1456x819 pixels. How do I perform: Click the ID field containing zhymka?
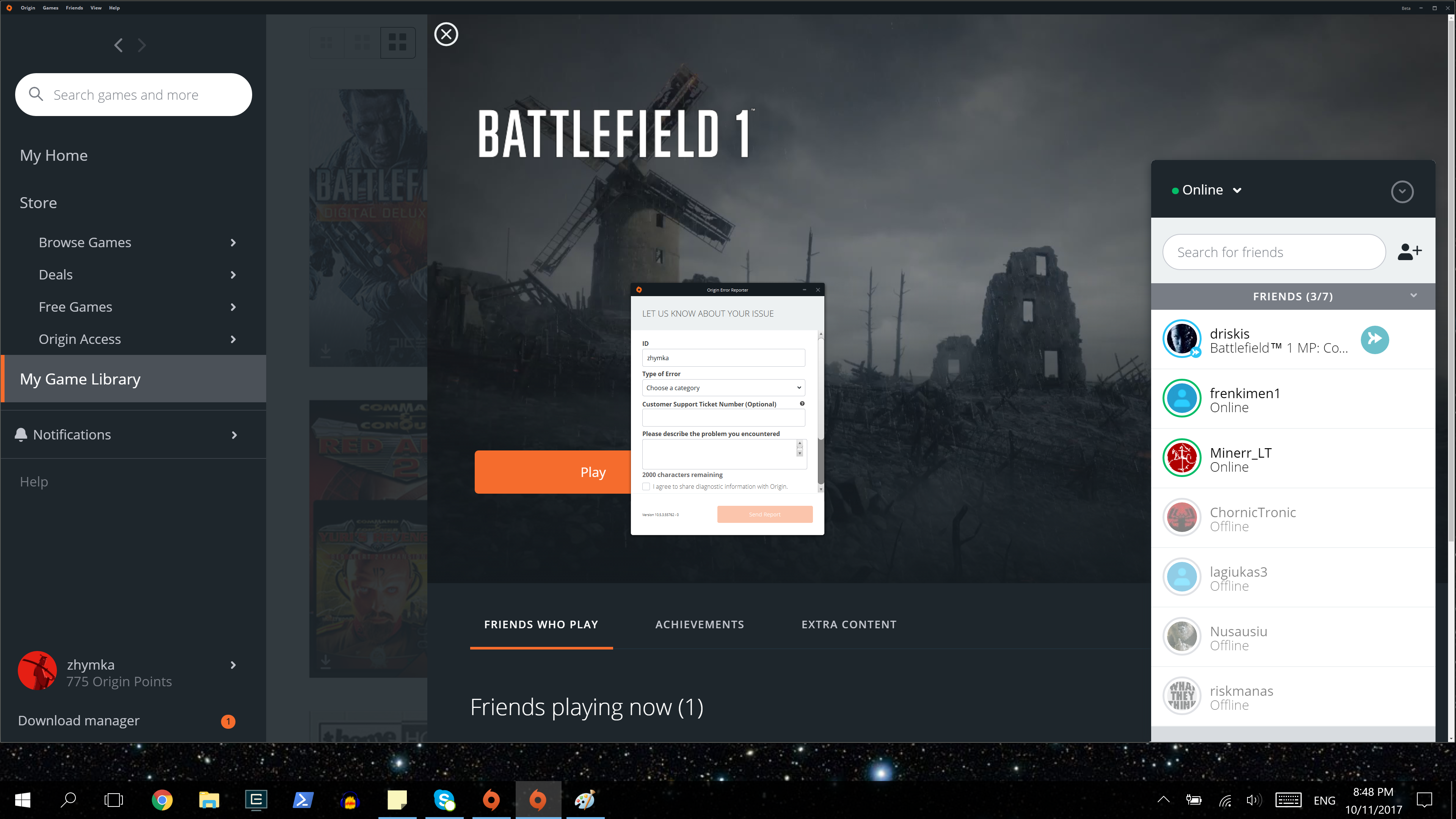(723, 358)
